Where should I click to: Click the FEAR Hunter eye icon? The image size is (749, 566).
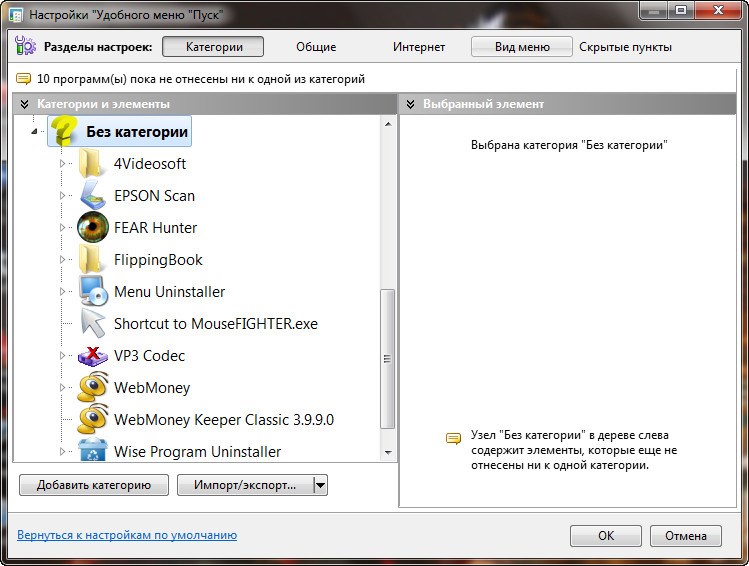[x=92, y=228]
